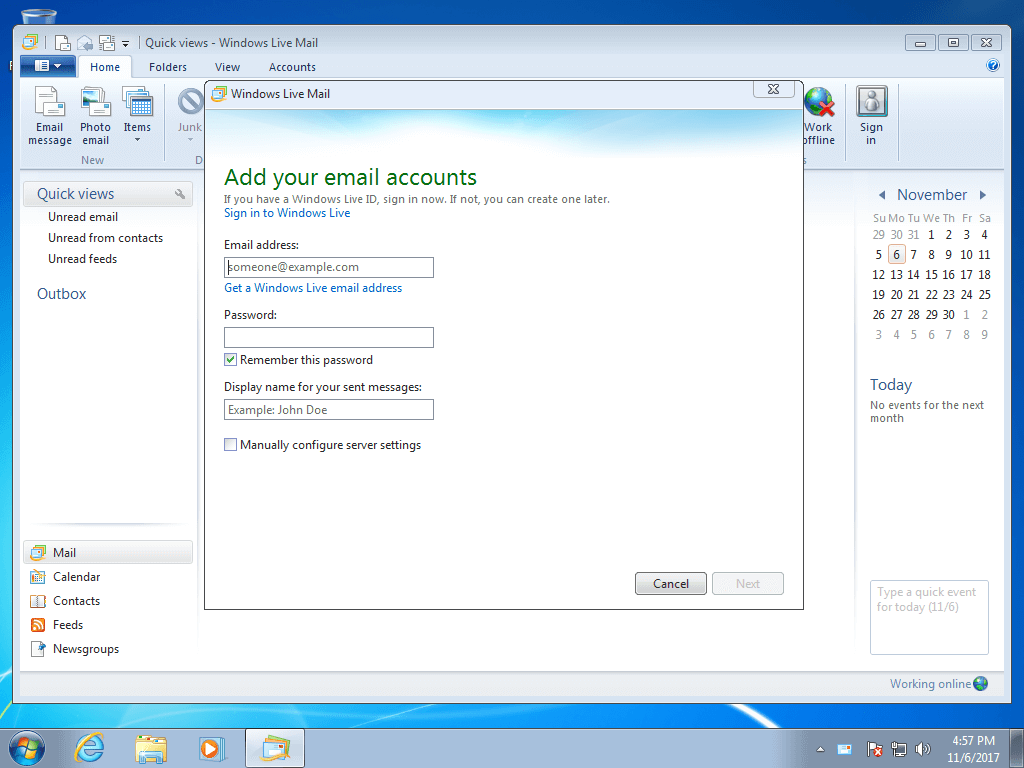The height and width of the screenshot is (768, 1024).
Task: Select the View ribbon tab
Action: (x=227, y=67)
